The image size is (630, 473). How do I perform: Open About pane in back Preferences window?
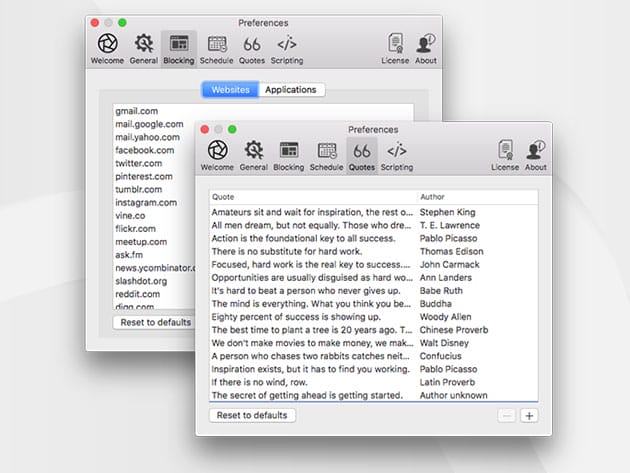click(x=426, y=49)
